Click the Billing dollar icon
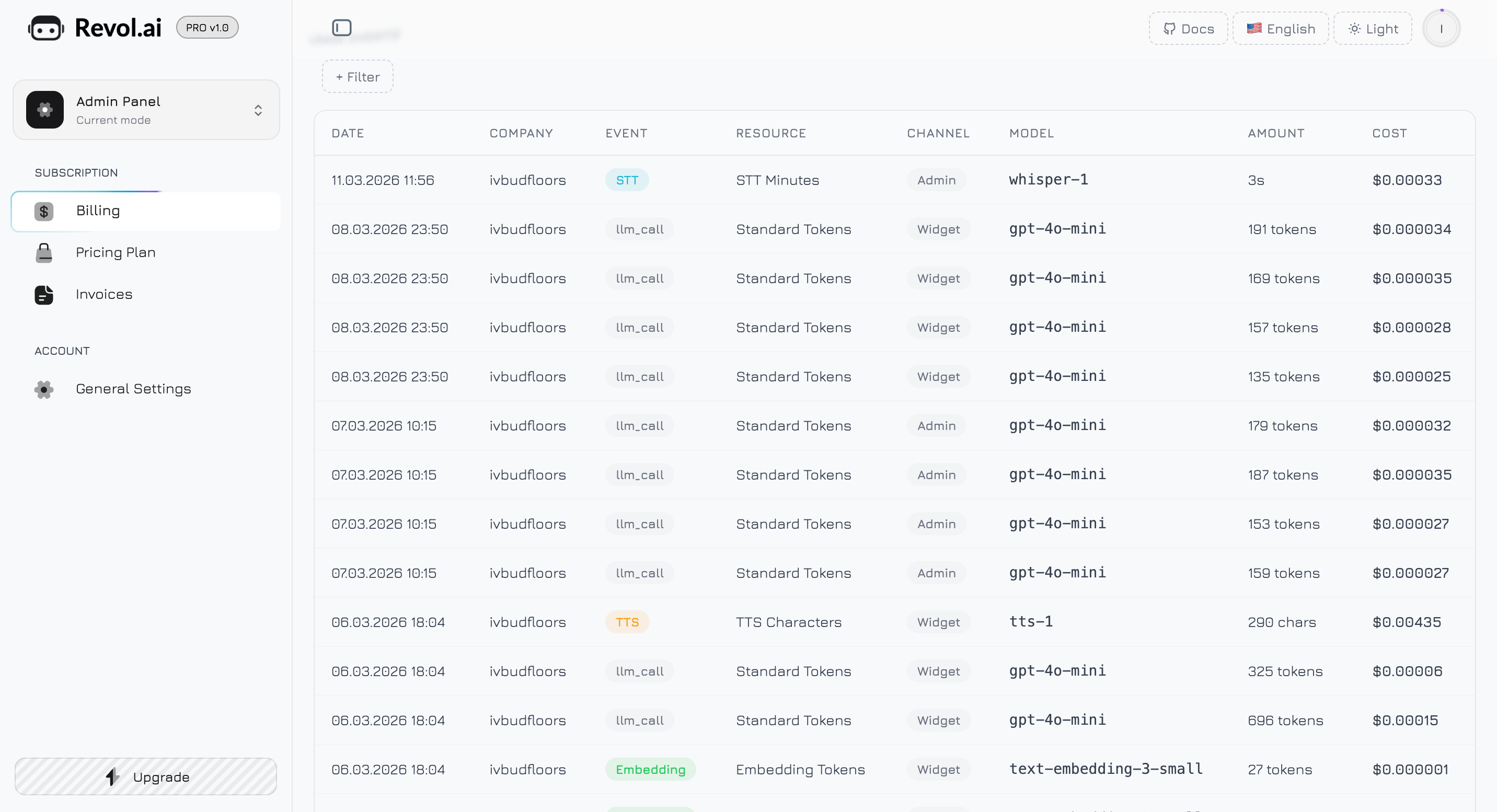1497x812 pixels. [43, 211]
